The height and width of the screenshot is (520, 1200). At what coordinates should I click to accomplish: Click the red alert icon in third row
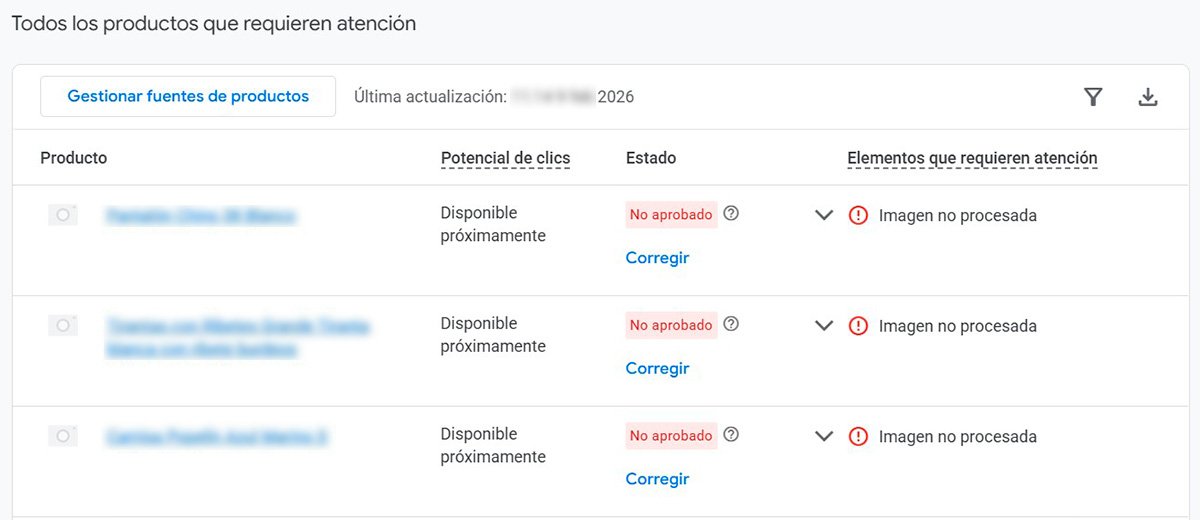(858, 437)
